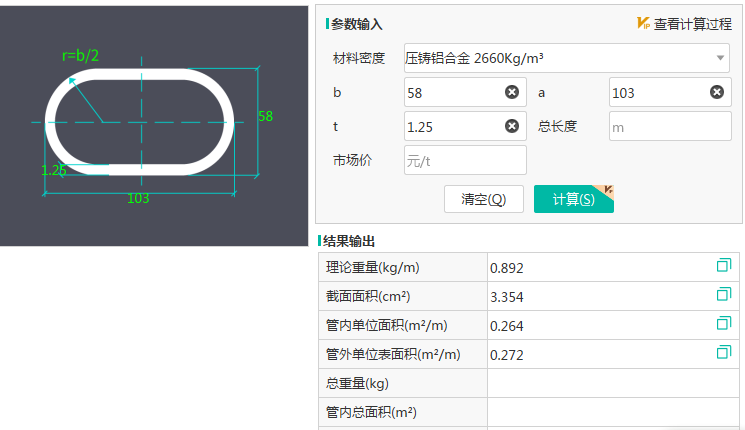
Task: Click the result value 0.272
Action: click(x=506, y=355)
